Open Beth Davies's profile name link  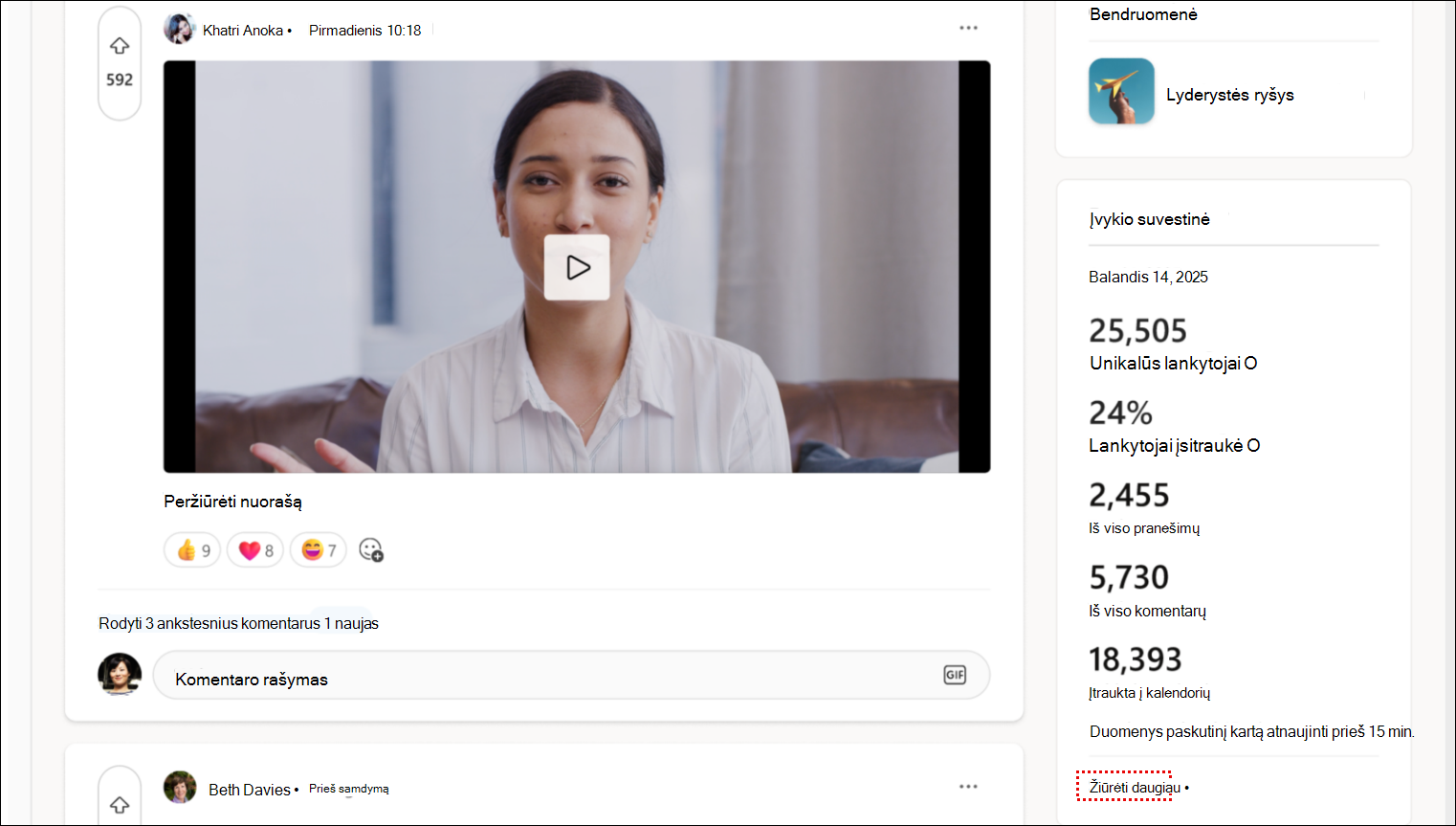point(250,790)
